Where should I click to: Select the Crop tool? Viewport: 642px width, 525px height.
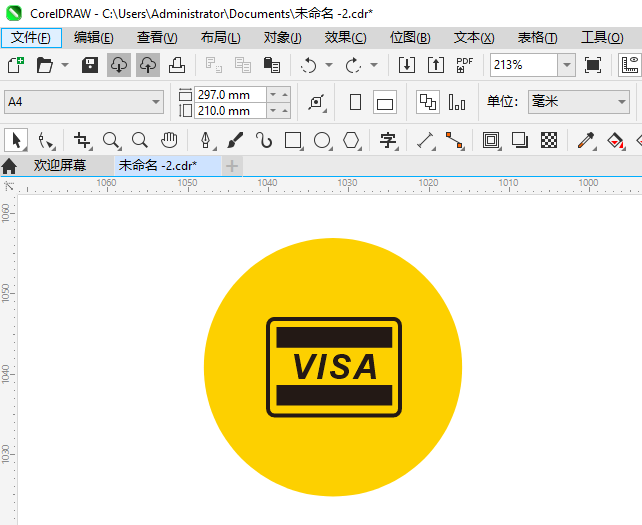pos(83,140)
